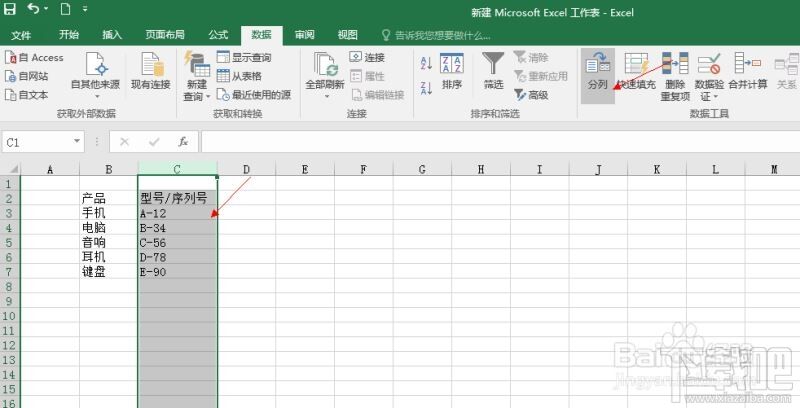Open the 文件 tab
The height and width of the screenshot is (408, 800).
click(x=21, y=35)
